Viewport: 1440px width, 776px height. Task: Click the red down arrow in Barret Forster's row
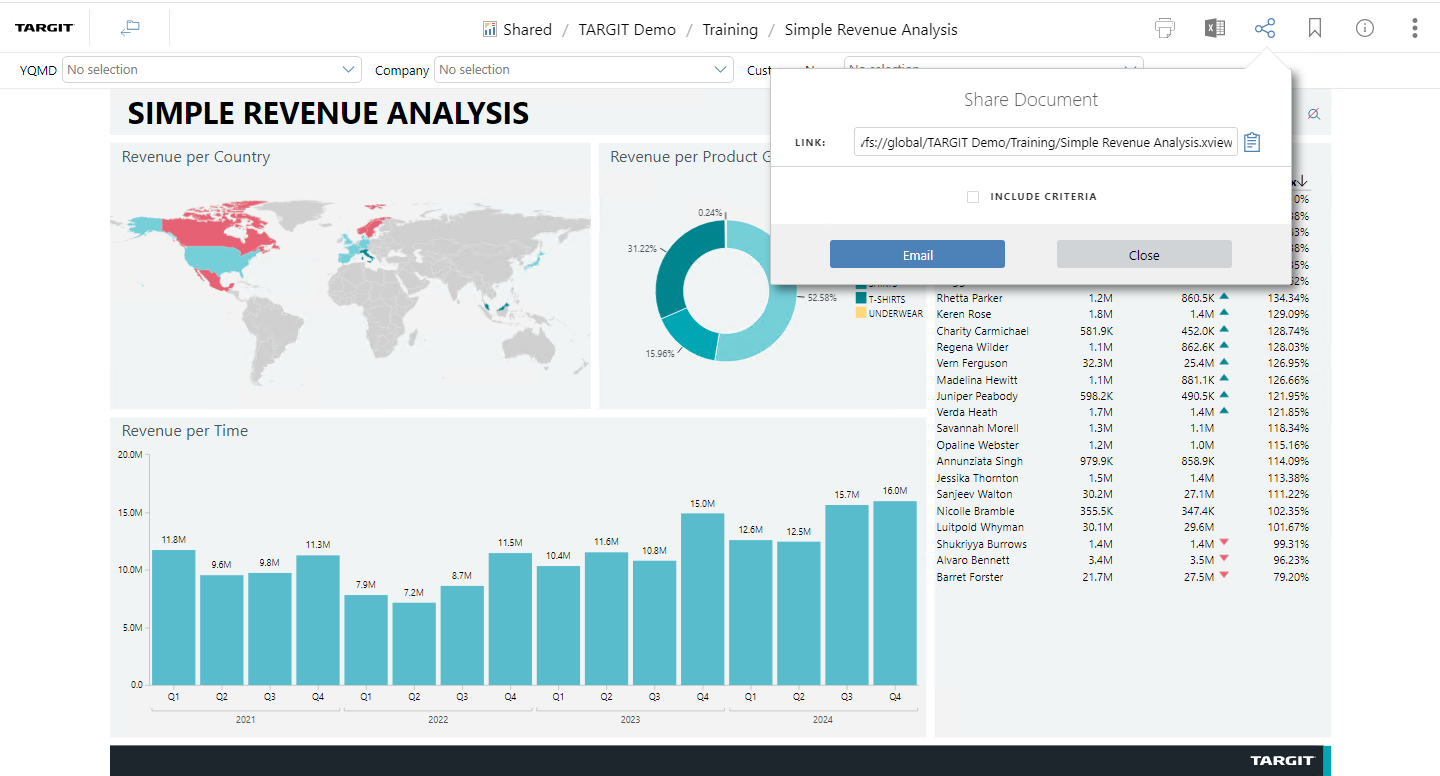[x=1224, y=576]
